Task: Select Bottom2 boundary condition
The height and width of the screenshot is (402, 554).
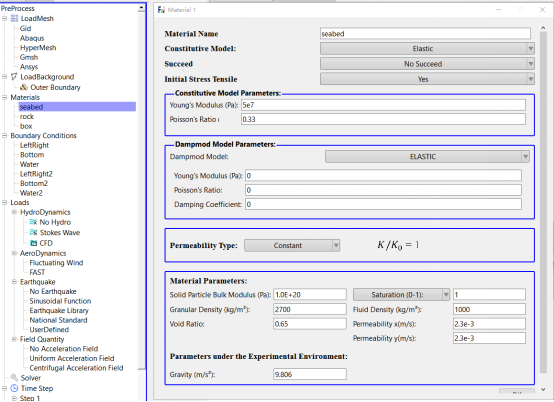Action: click(34, 183)
